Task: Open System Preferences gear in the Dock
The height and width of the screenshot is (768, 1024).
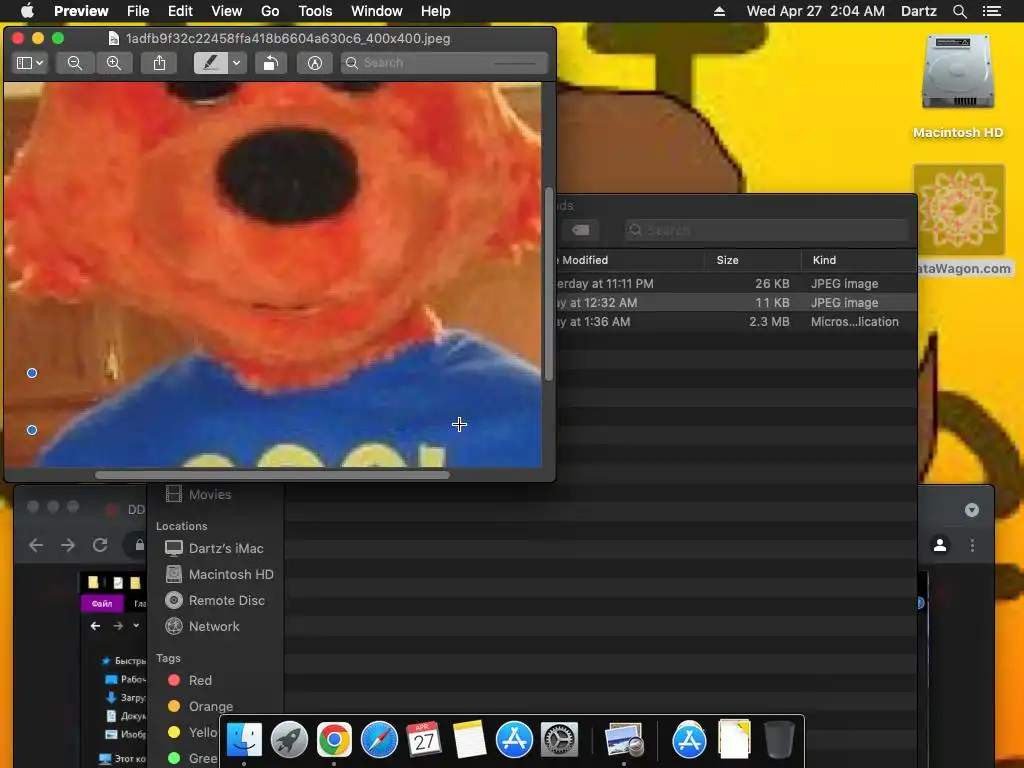Action: point(560,740)
